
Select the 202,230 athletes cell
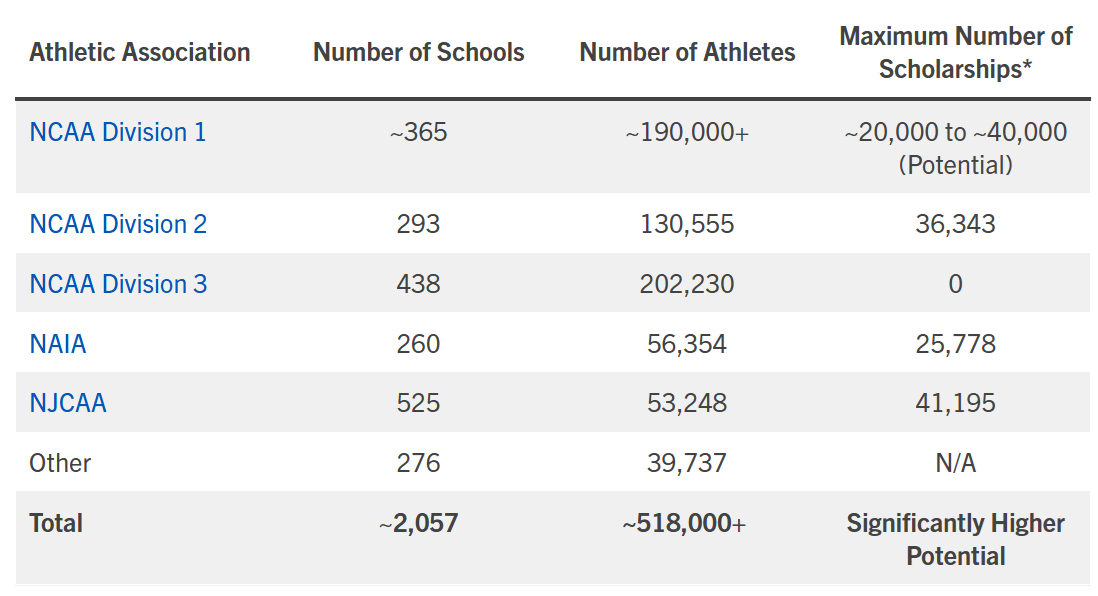[x=687, y=284]
